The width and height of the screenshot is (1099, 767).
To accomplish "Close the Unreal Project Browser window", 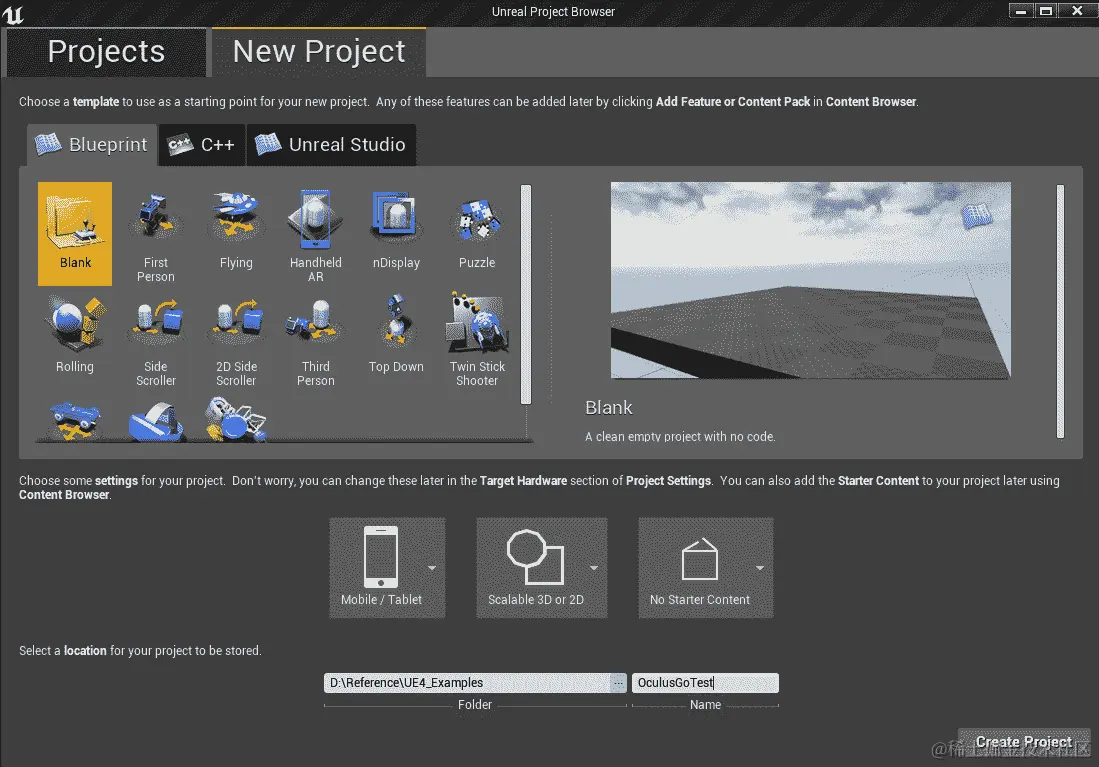I will point(1077,11).
